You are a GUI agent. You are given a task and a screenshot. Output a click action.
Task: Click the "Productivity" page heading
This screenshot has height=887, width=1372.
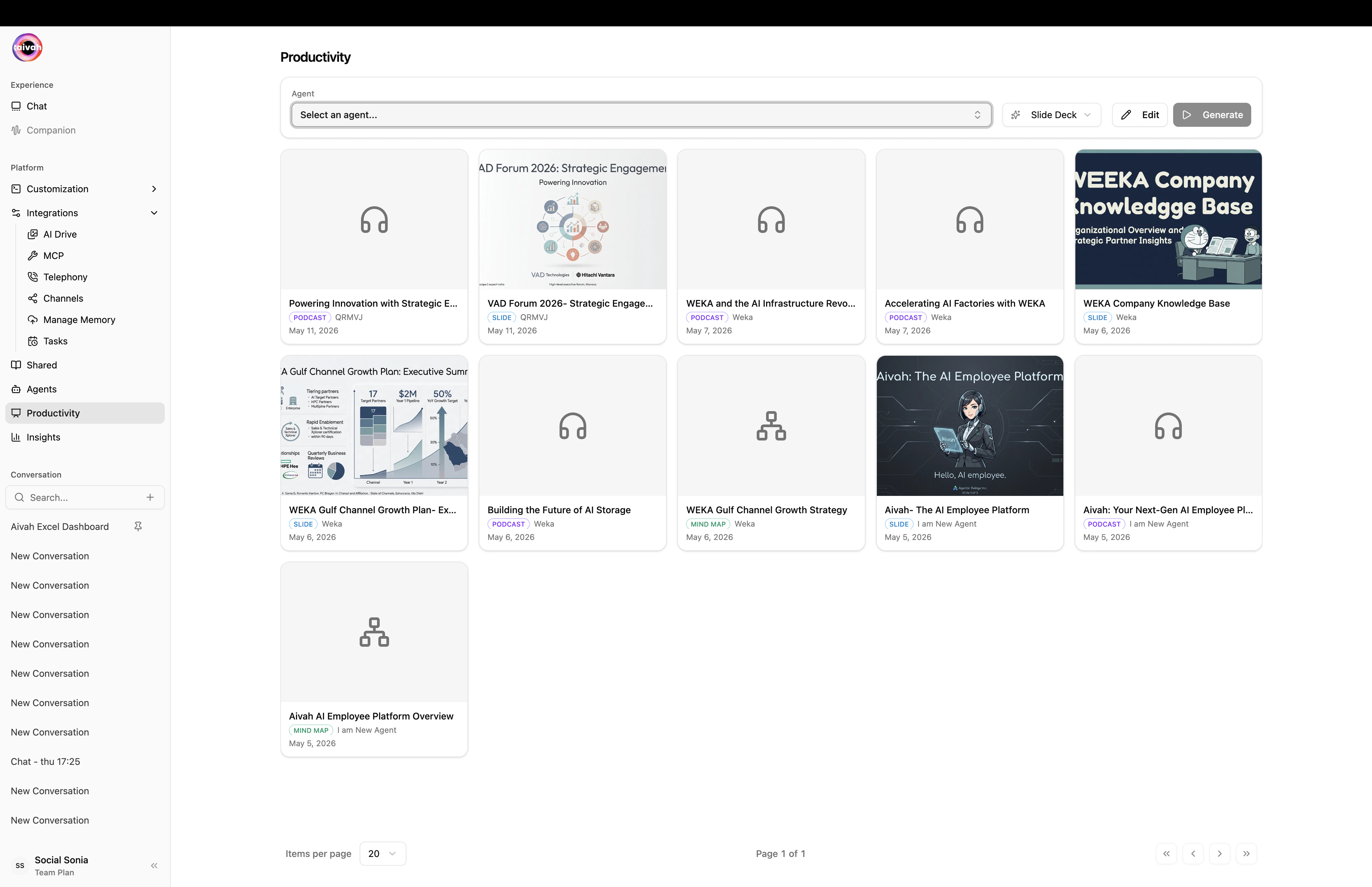[x=316, y=57]
